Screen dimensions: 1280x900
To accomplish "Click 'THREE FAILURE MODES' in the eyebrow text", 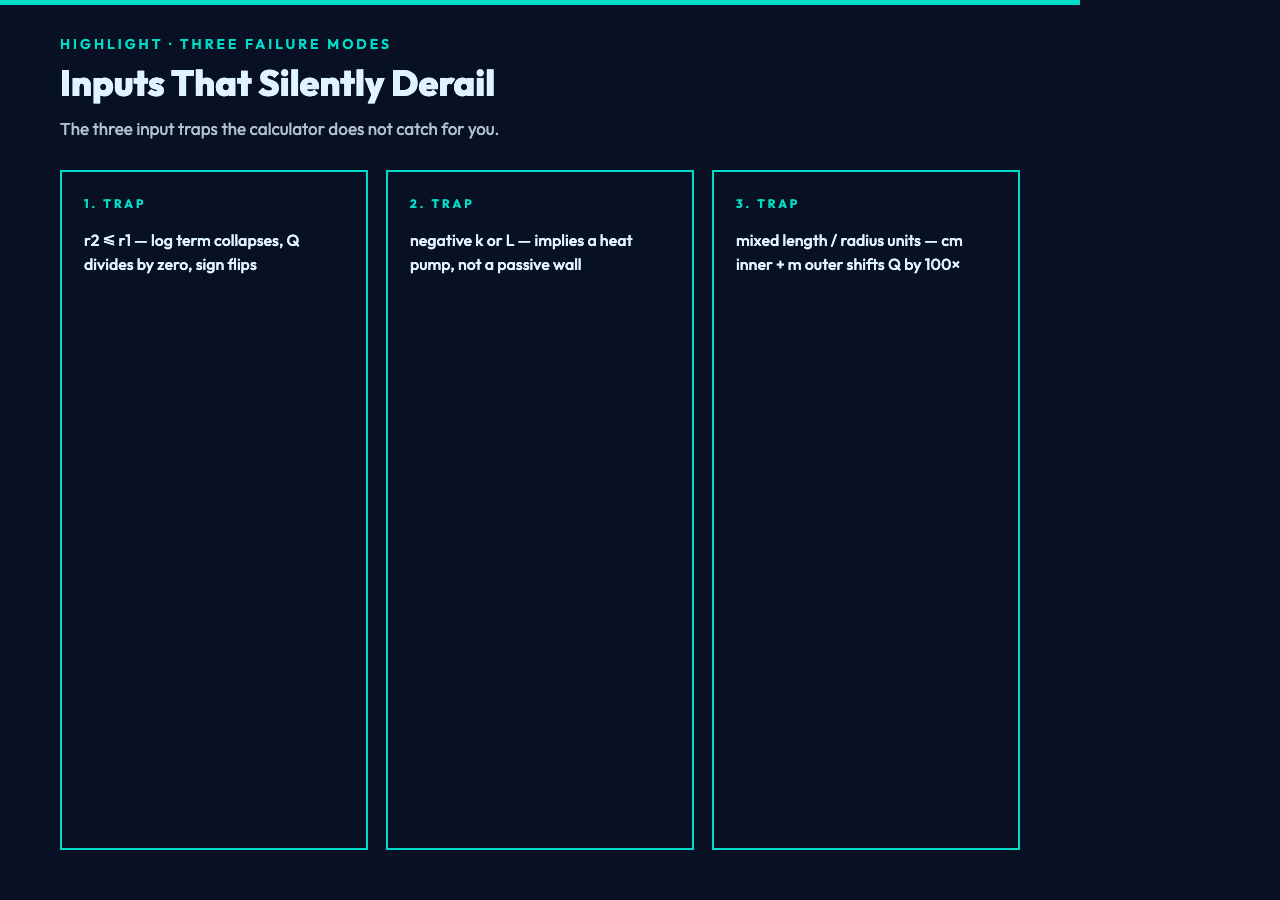I will click(x=286, y=44).
